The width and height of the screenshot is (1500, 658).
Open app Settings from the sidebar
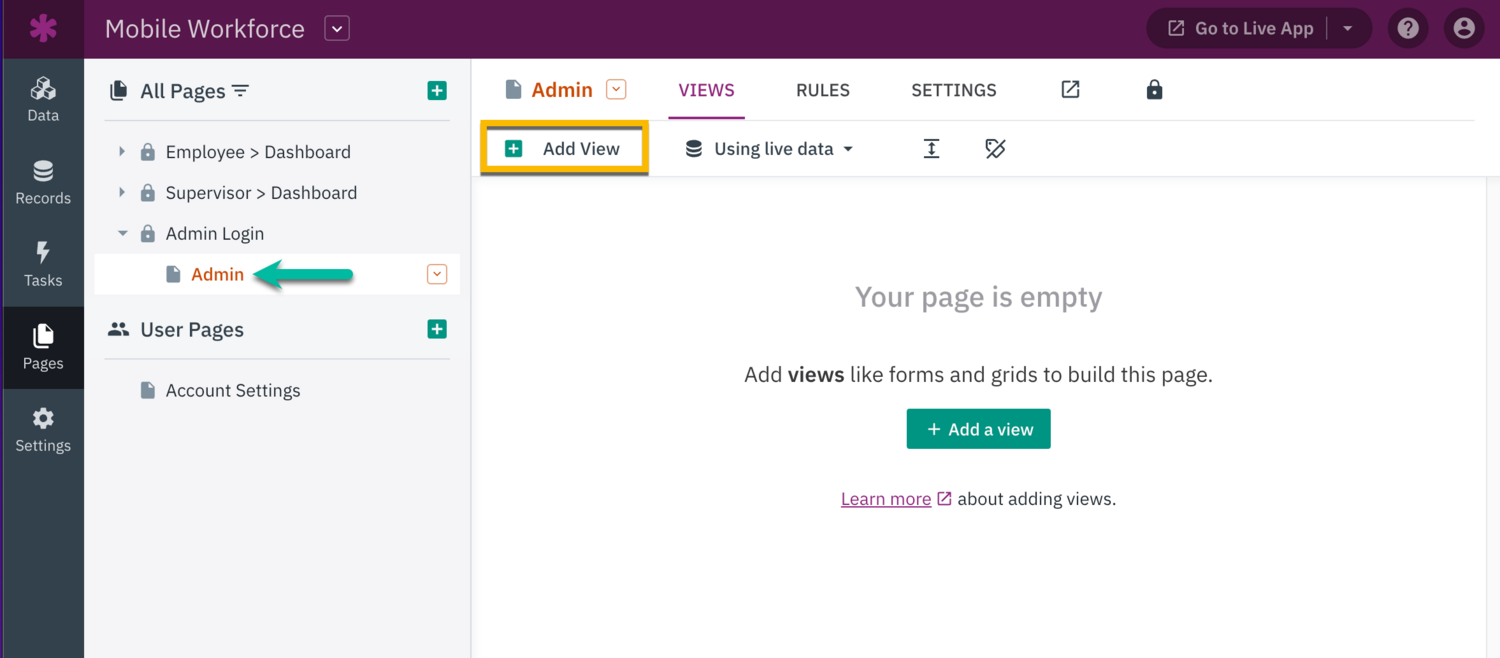(x=43, y=428)
